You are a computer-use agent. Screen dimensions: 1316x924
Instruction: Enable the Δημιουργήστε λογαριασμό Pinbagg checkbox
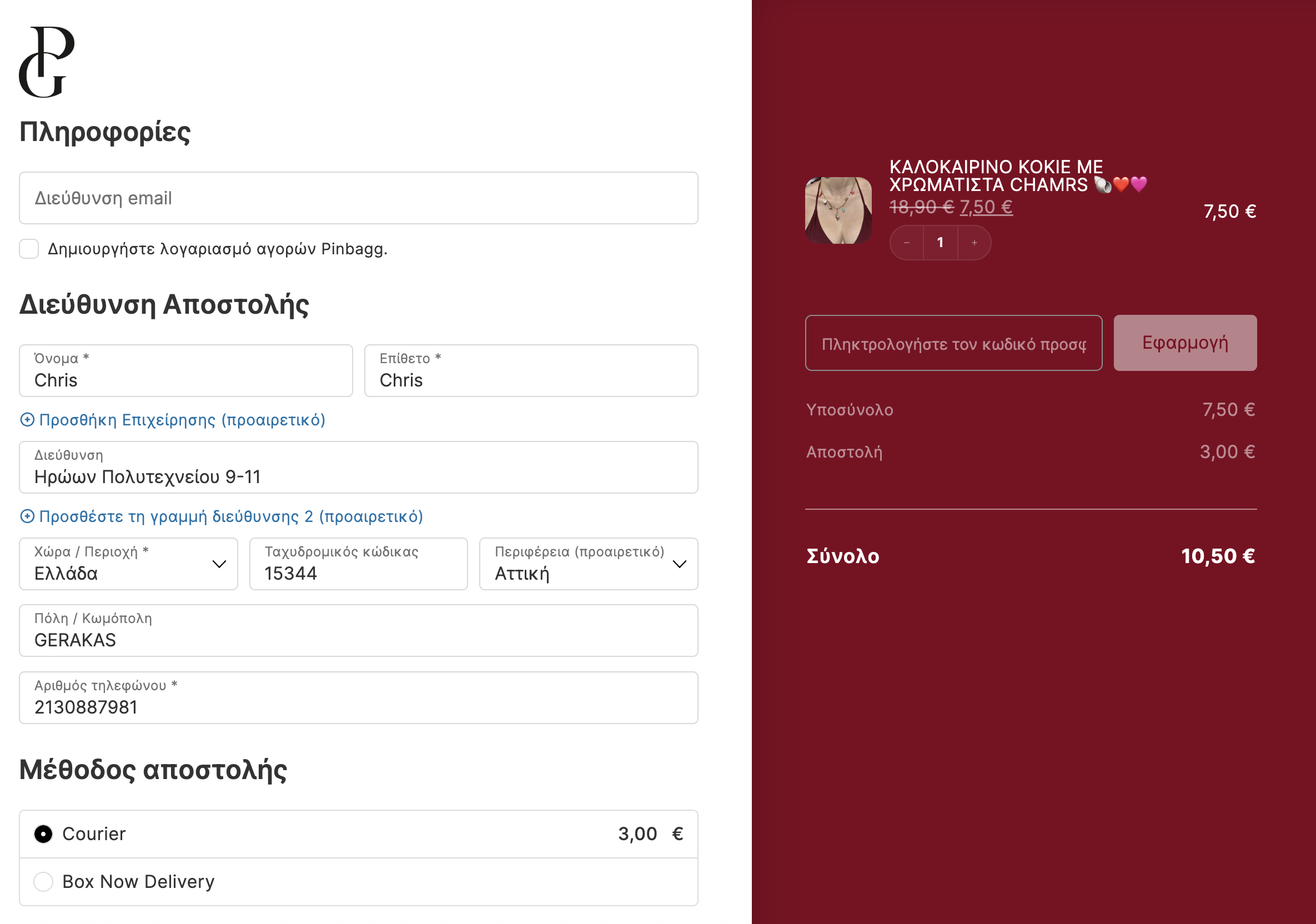(29, 249)
